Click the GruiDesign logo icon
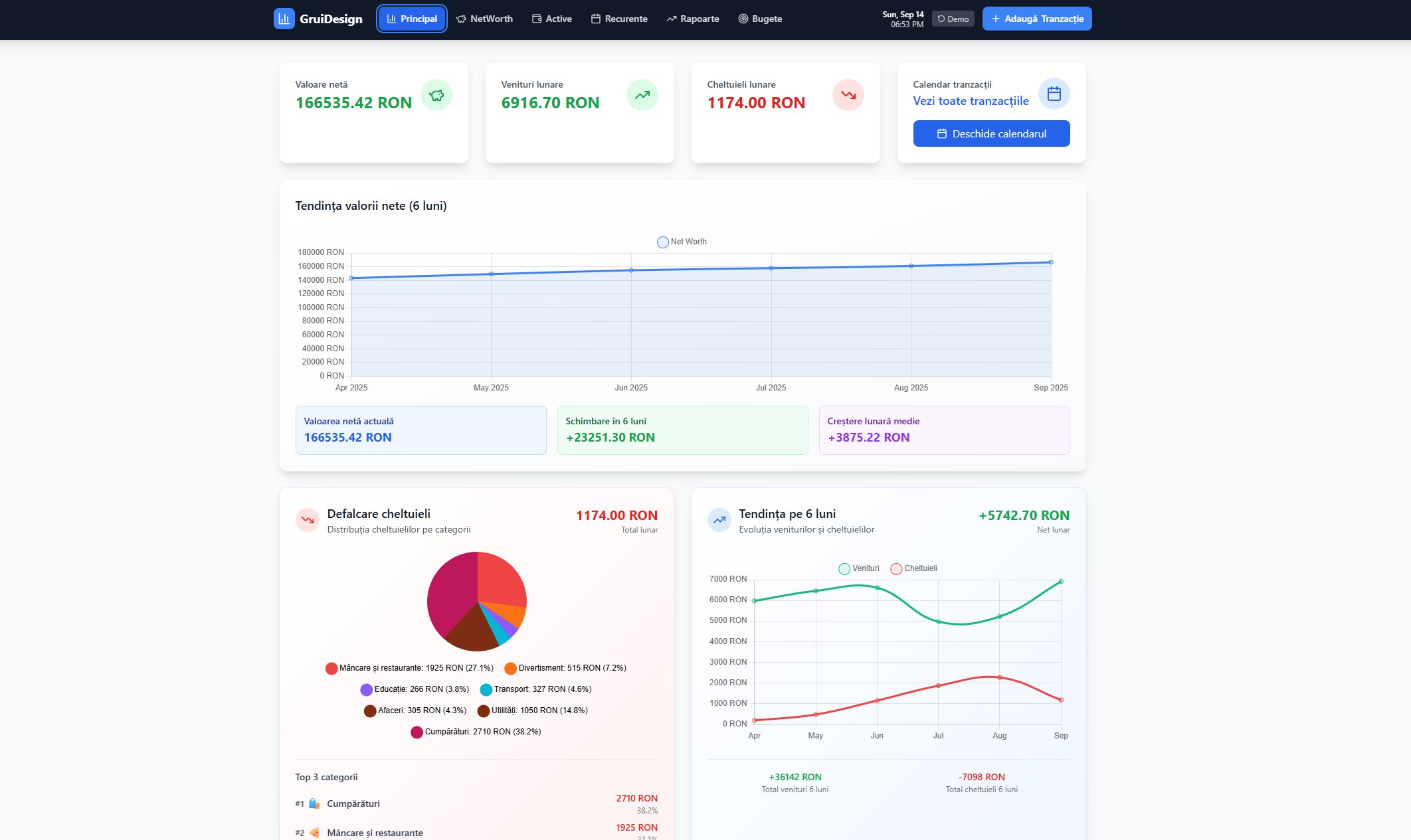This screenshot has height=840, width=1411. point(284,19)
